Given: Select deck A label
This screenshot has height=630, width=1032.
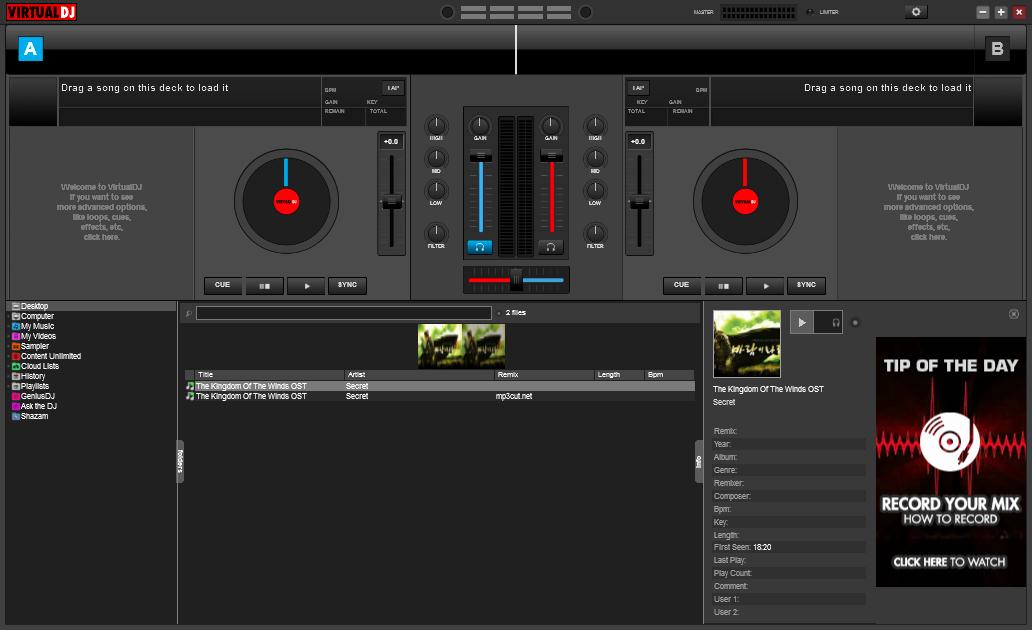Looking at the screenshot, I should [30, 48].
